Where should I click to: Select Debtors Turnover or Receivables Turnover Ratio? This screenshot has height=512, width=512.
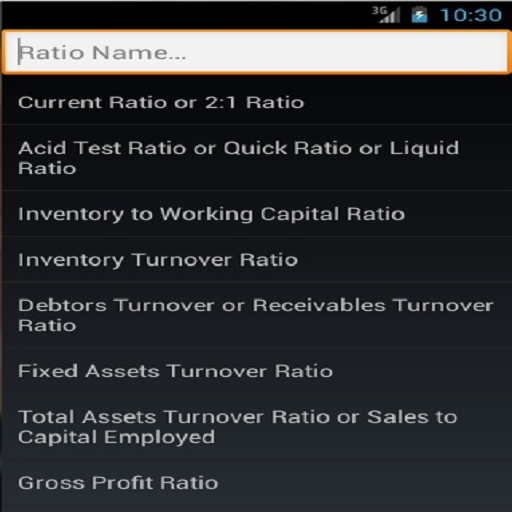coord(256,315)
